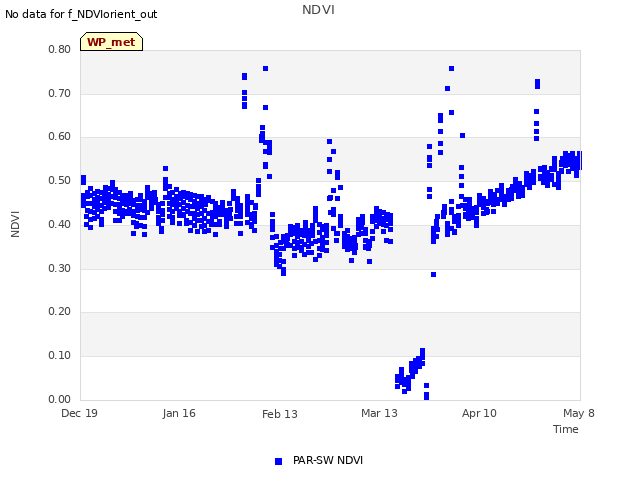Screen dimensions: 640x480
Task: Click the vertical NDVI y-axis title
Action: pos(15,224)
